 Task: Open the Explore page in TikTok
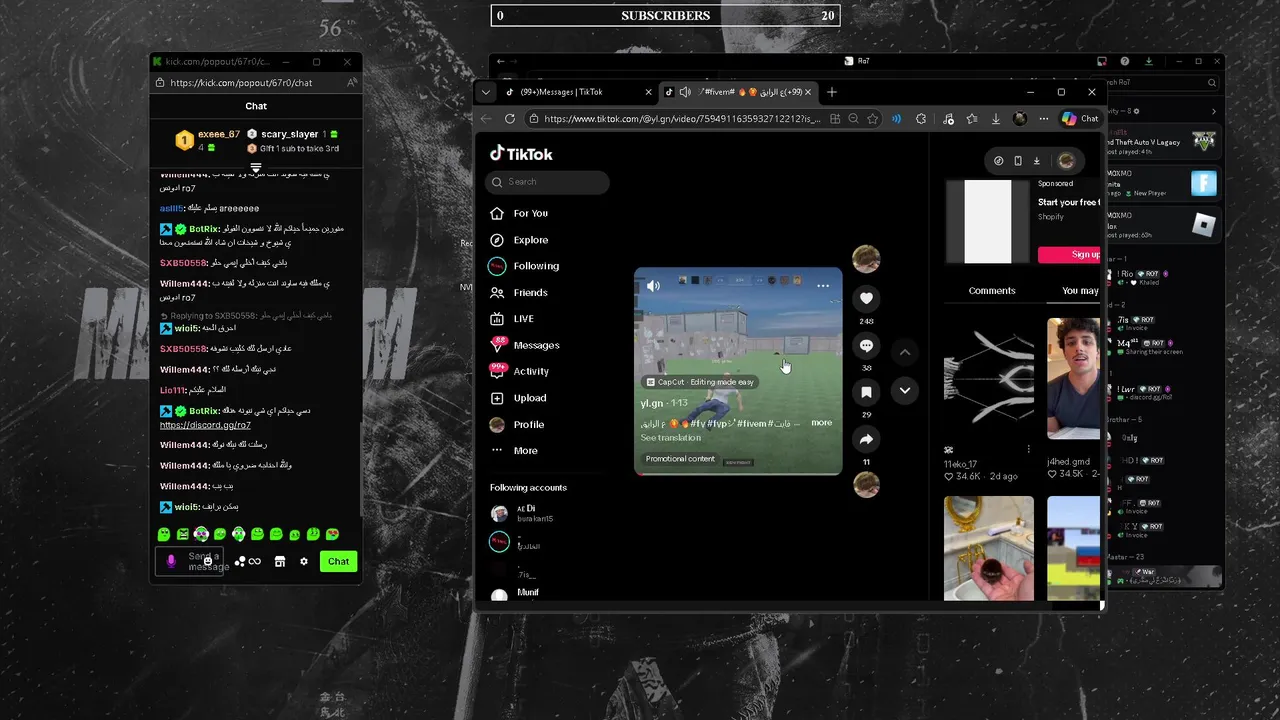(x=519, y=240)
